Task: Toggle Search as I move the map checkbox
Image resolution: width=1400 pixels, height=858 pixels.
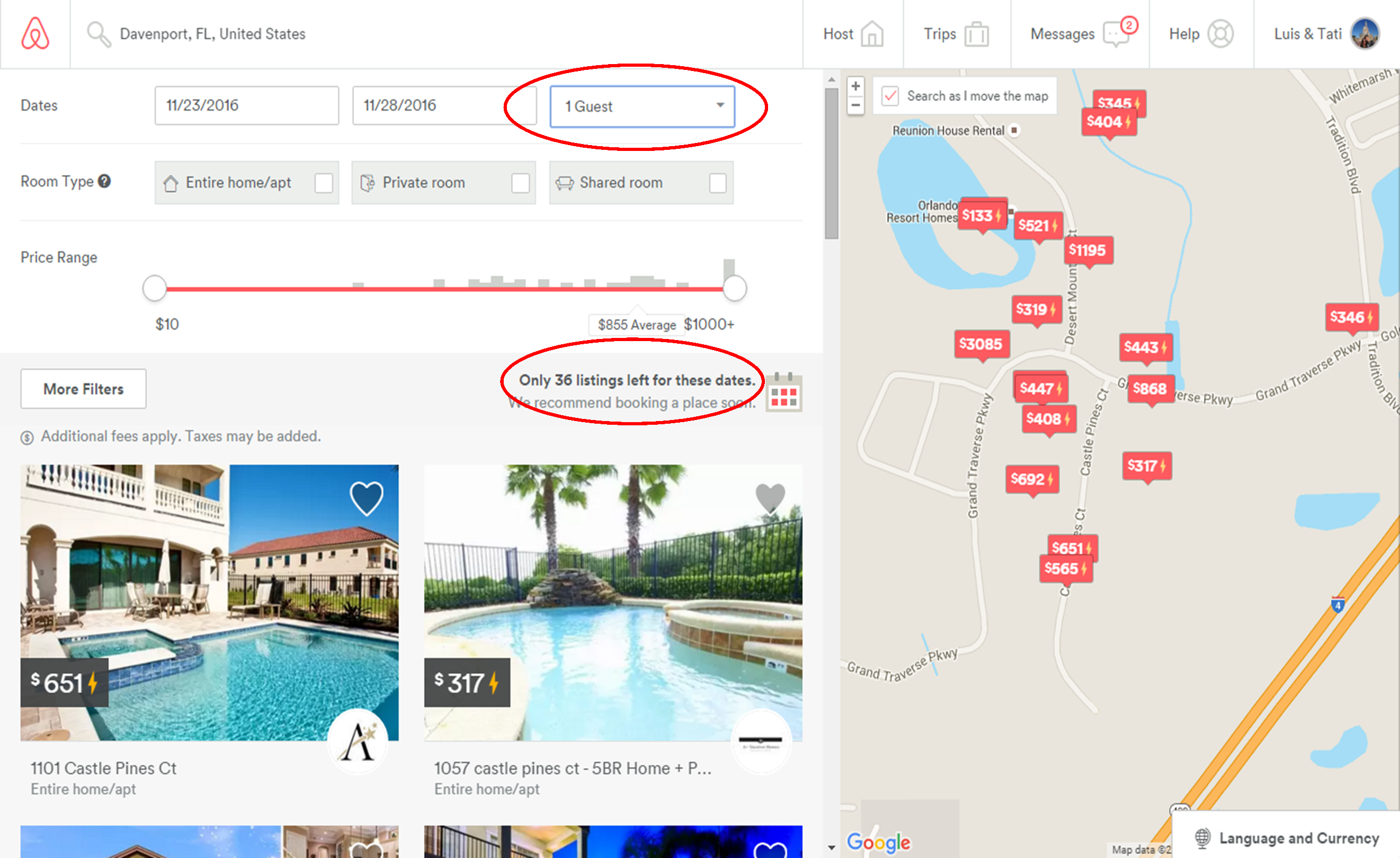Action: coord(890,96)
